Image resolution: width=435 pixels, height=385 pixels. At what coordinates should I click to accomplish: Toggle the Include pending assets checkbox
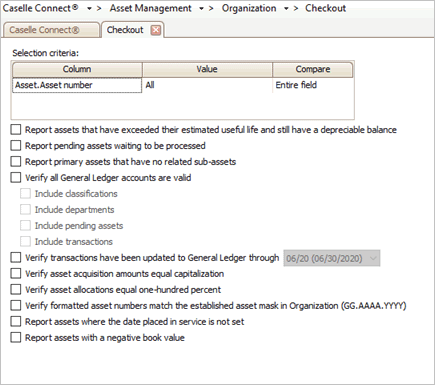[25, 226]
